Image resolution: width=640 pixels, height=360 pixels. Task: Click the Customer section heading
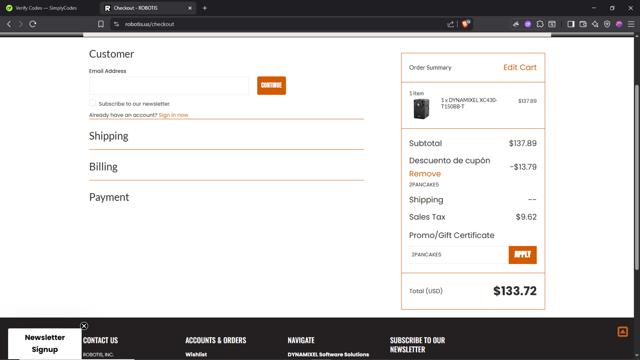pyautogui.click(x=111, y=54)
